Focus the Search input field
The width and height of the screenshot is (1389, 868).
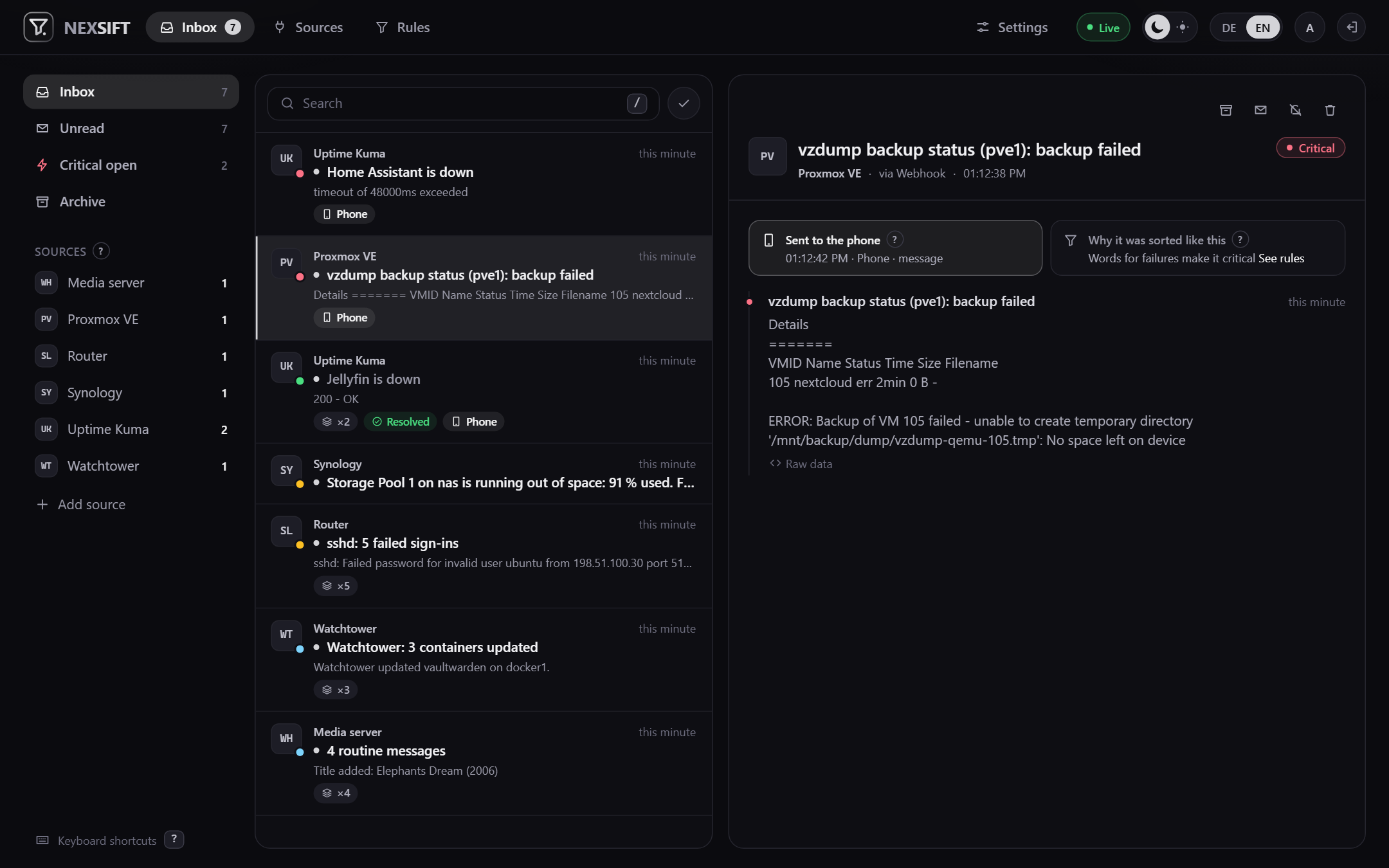pos(463,103)
